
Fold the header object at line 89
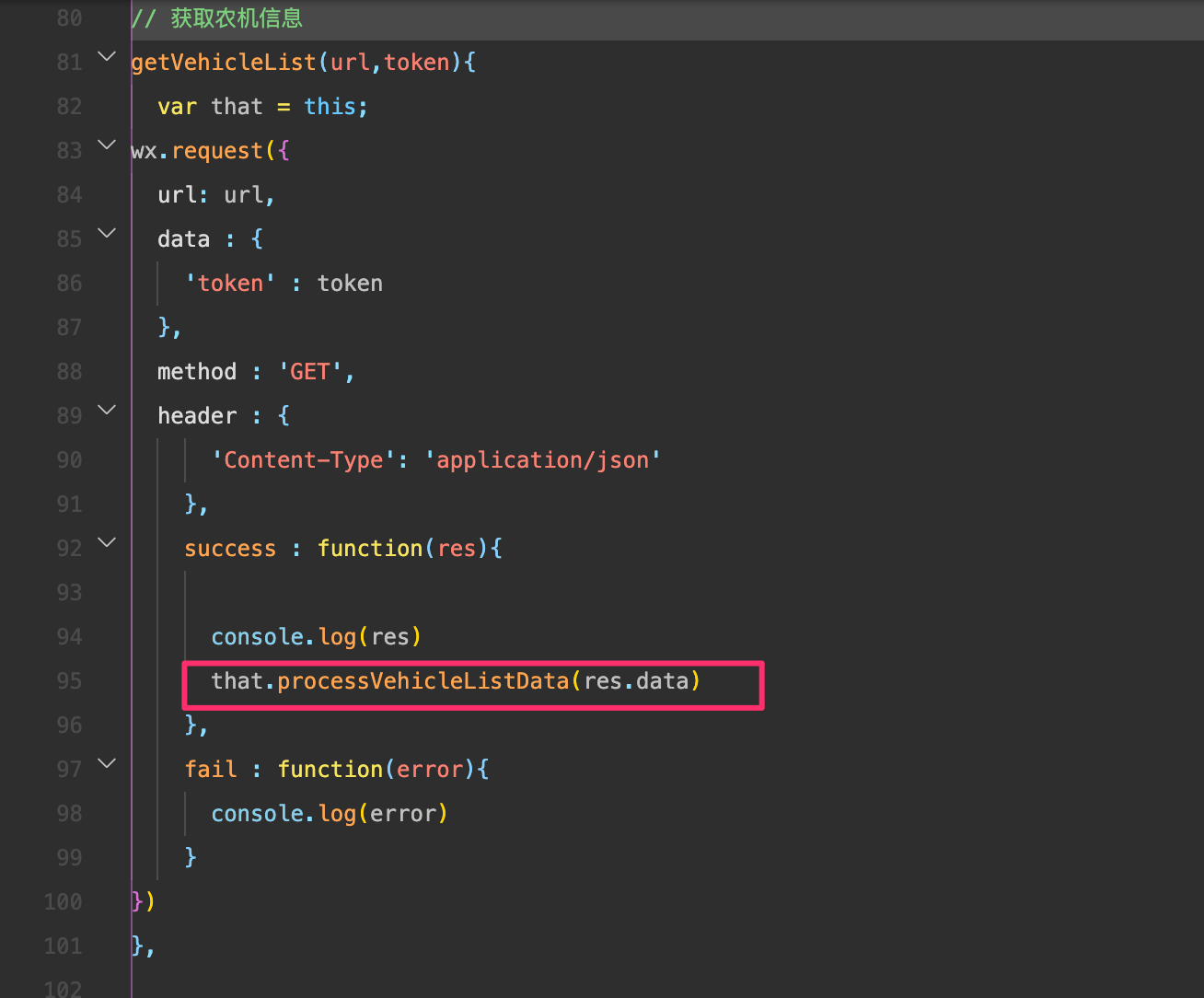[x=107, y=411]
